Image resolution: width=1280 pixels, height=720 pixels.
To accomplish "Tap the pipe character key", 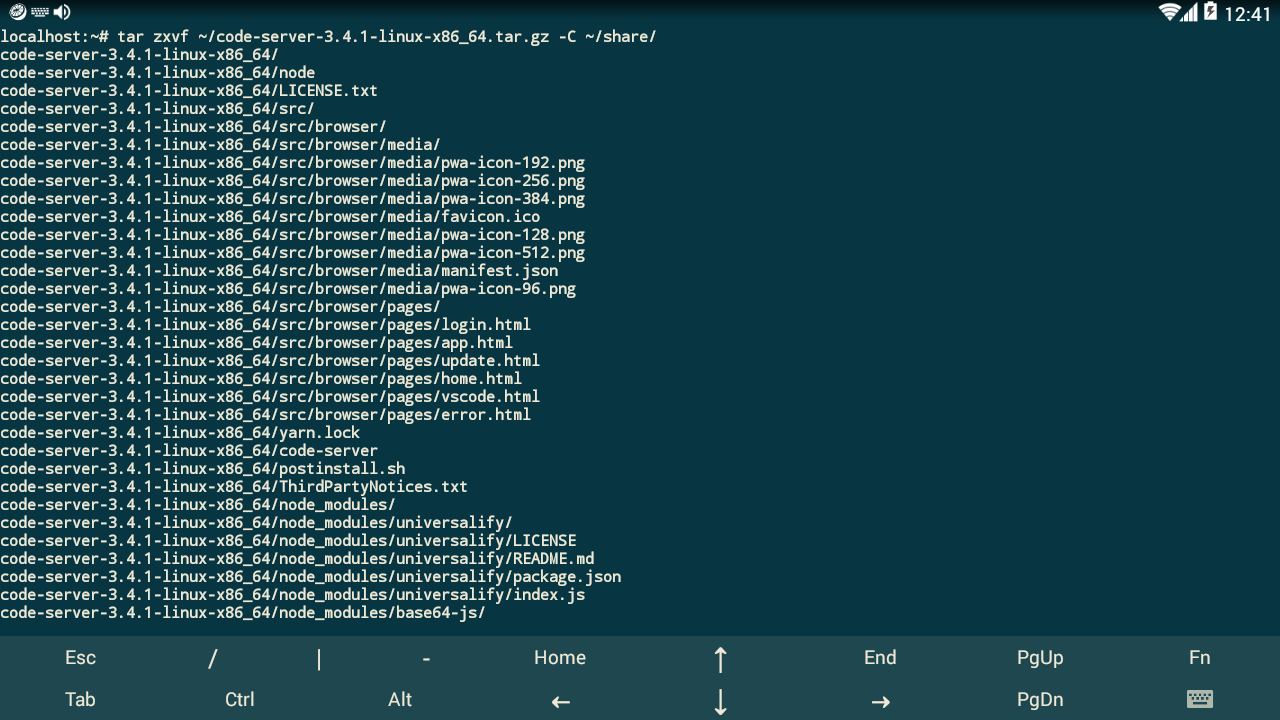I will tap(319, 657).
